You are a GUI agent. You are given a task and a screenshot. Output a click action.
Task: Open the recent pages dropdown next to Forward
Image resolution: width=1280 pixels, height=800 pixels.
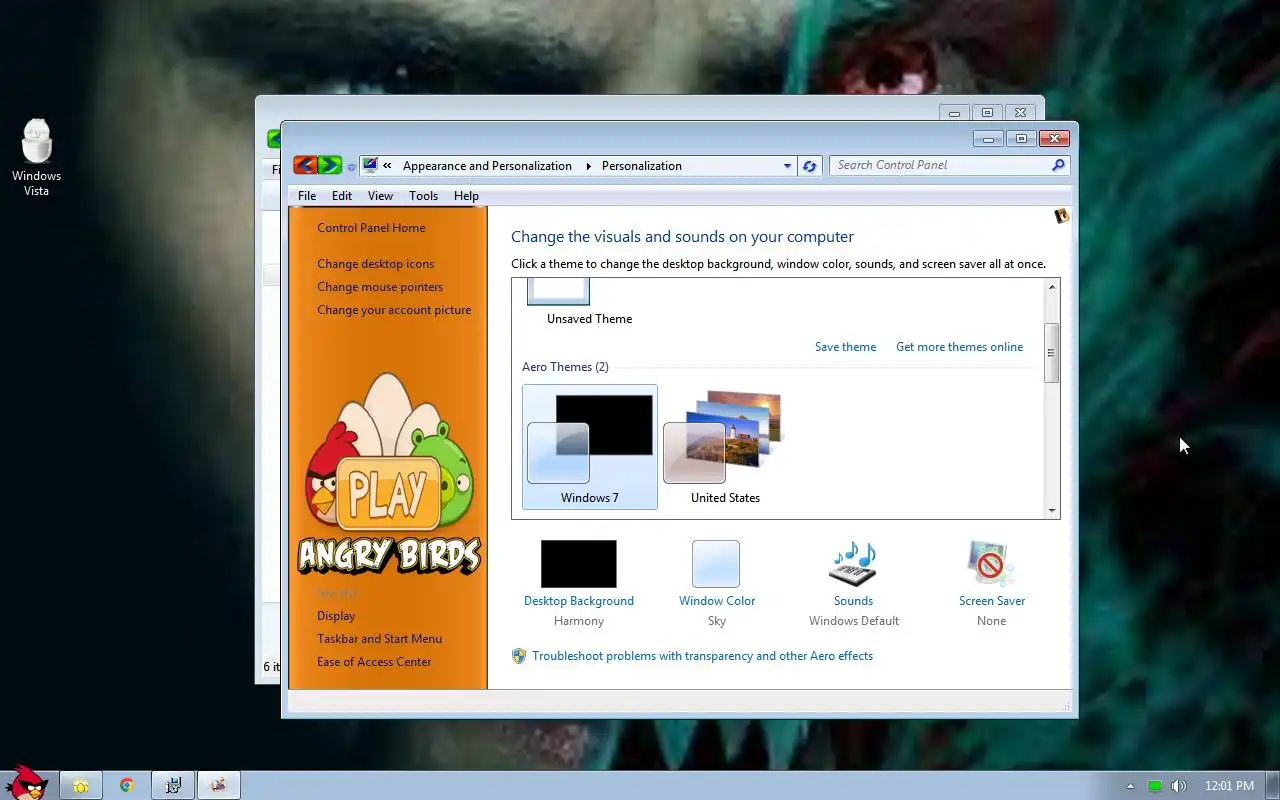tap(351, 167)
